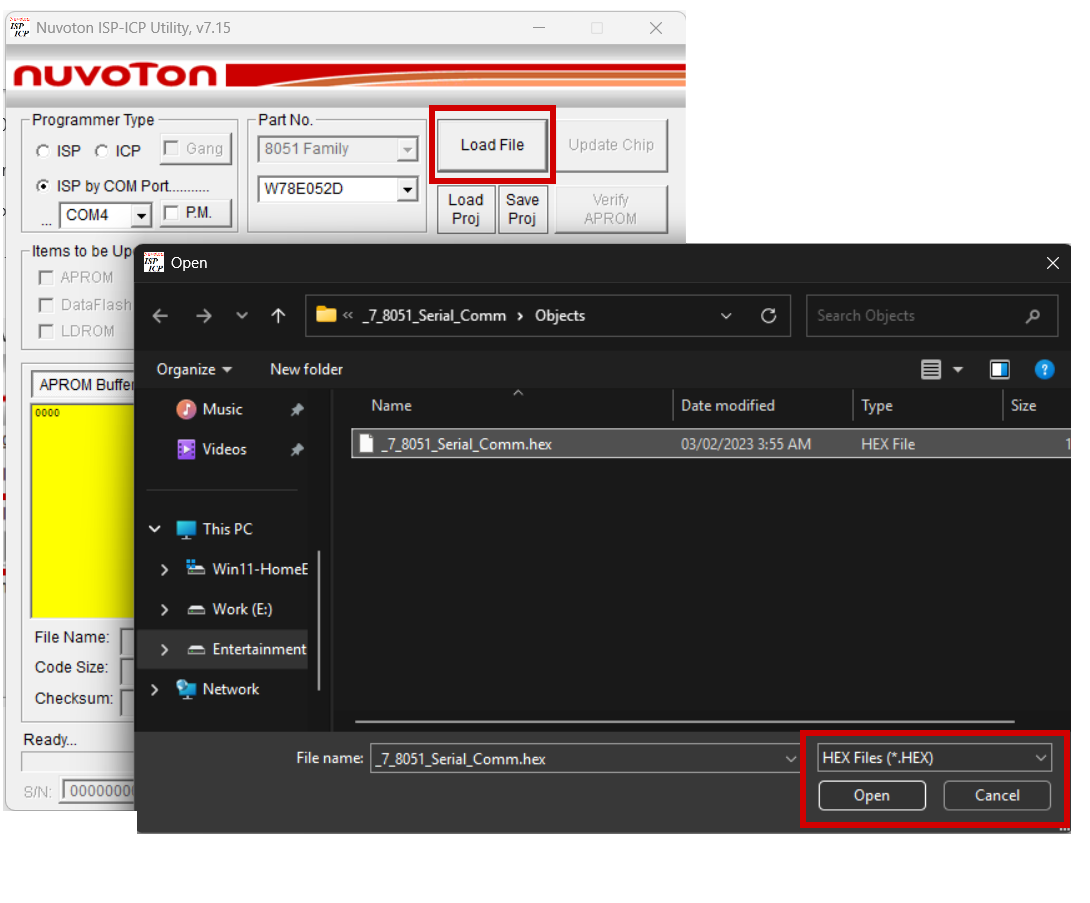Expand Entertainment drive node
Viewport: 1090px width, 903px height.
pyautogui.click(x=164, y=649)
